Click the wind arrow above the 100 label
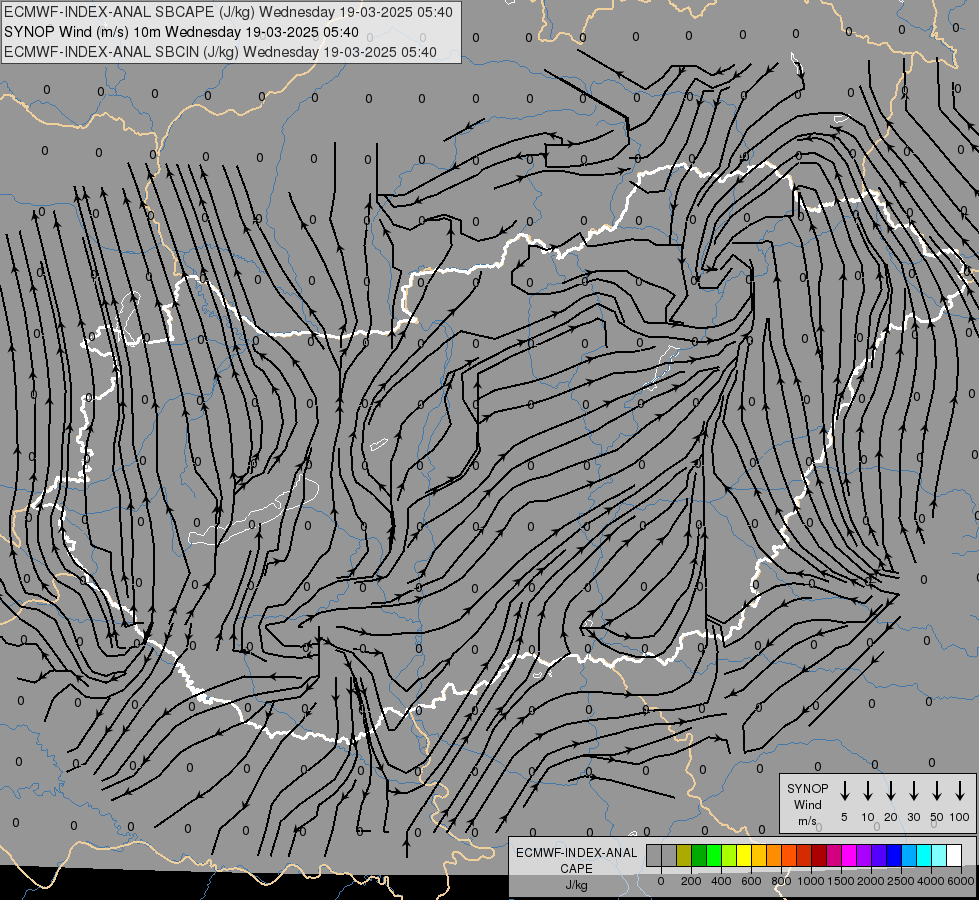The image size is (979, 900). (x=960, y=791)
